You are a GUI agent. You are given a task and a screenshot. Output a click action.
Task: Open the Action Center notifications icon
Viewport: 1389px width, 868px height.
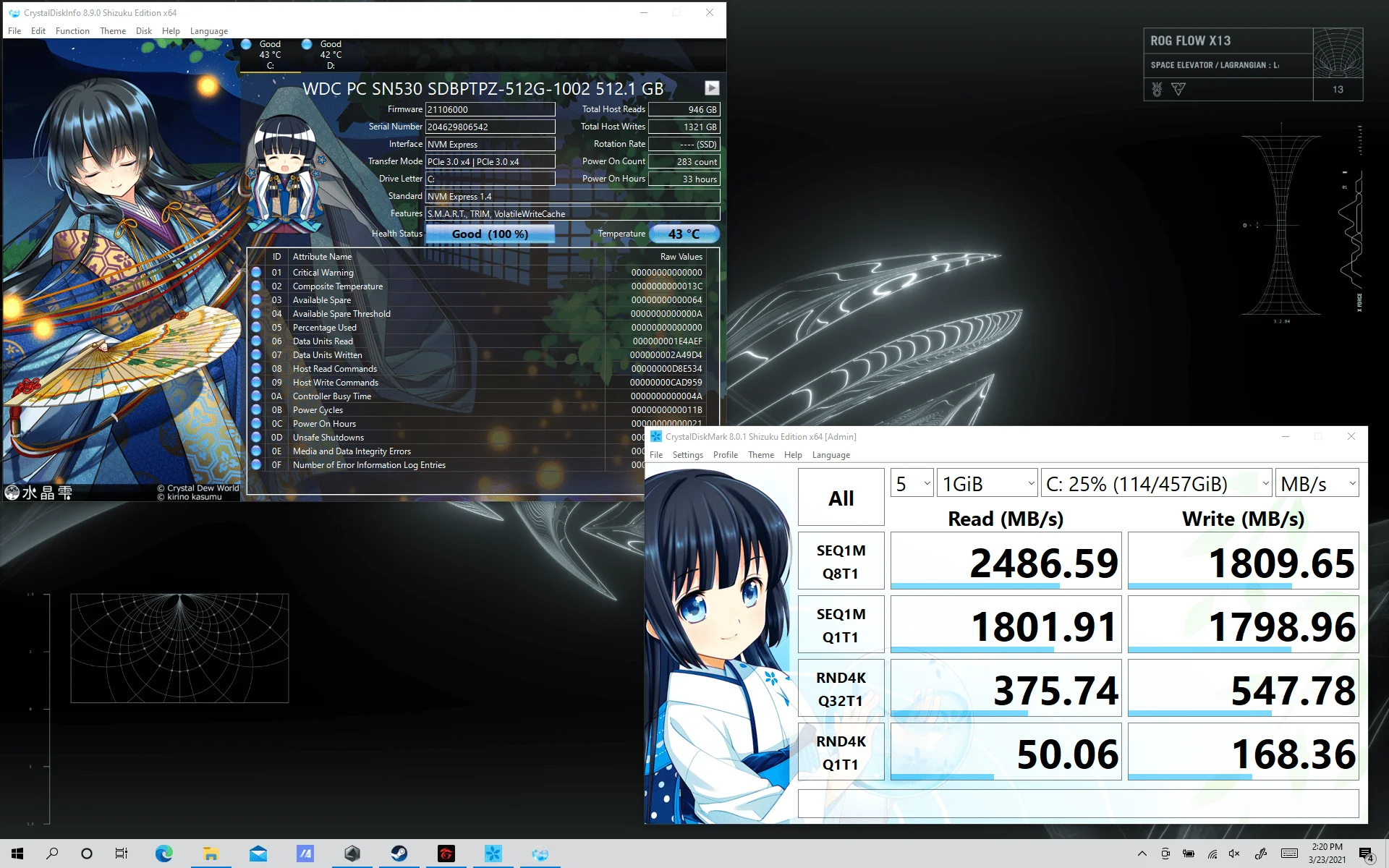click(x=1367, y=854)
